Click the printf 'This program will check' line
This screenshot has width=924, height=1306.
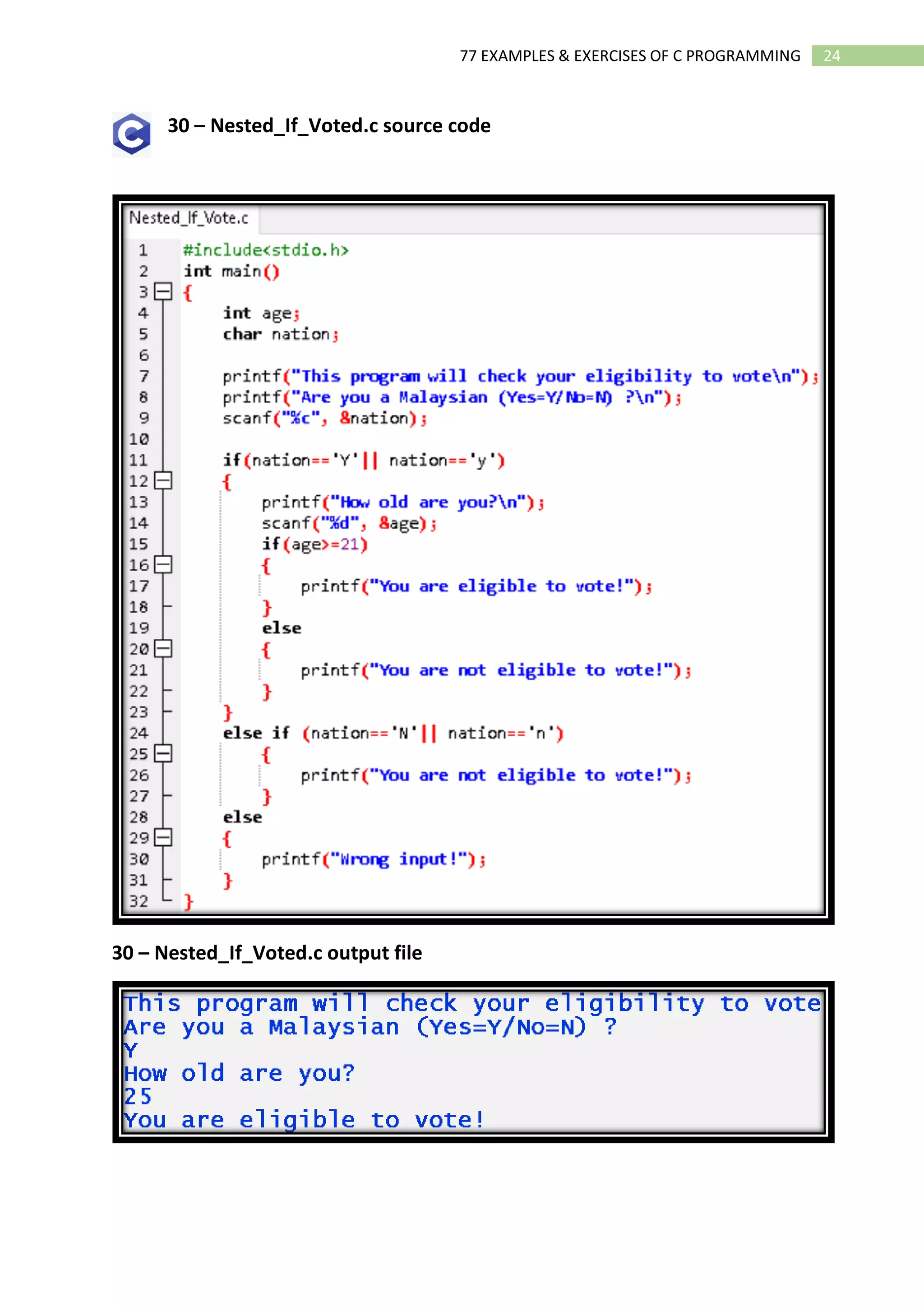pos(521,377)
